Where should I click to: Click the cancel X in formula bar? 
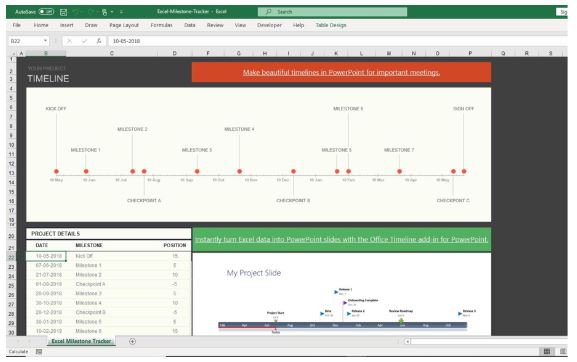click(70, 41)
